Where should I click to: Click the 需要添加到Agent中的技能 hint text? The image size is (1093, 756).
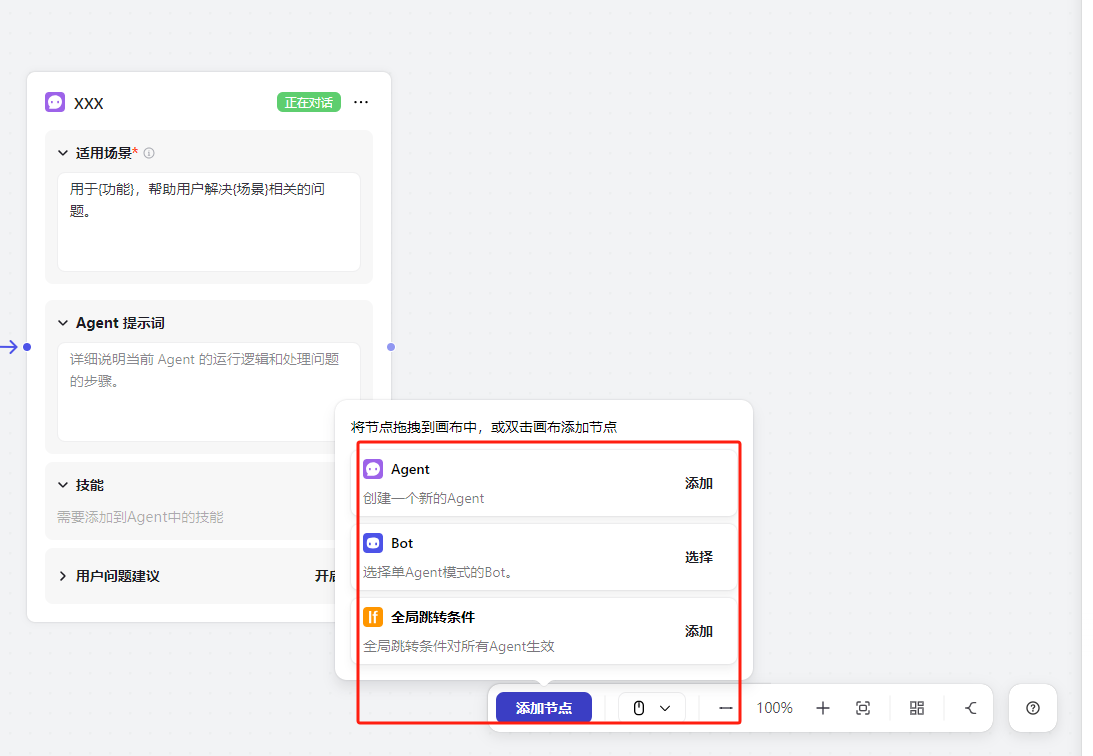(140, 517)
